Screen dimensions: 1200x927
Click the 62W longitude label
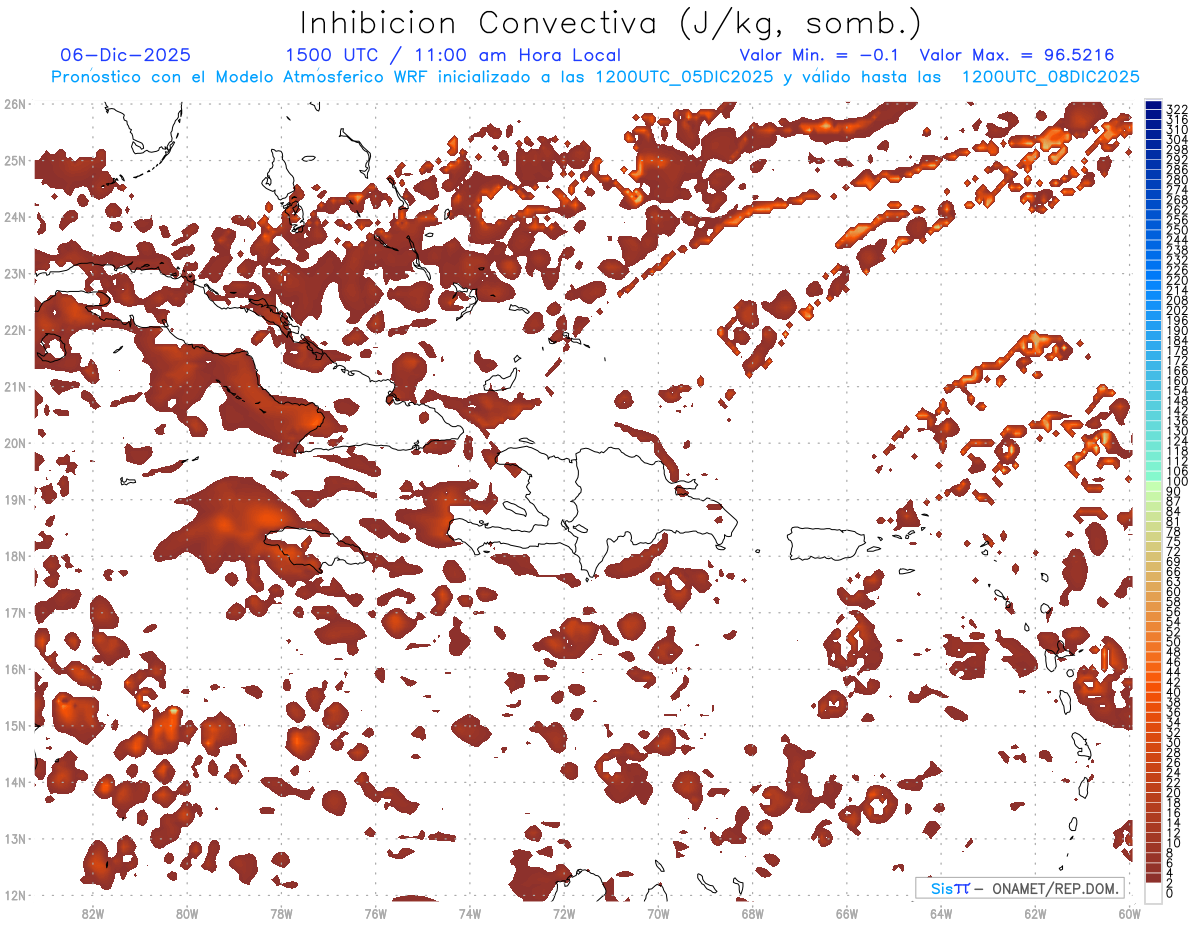1036,913
